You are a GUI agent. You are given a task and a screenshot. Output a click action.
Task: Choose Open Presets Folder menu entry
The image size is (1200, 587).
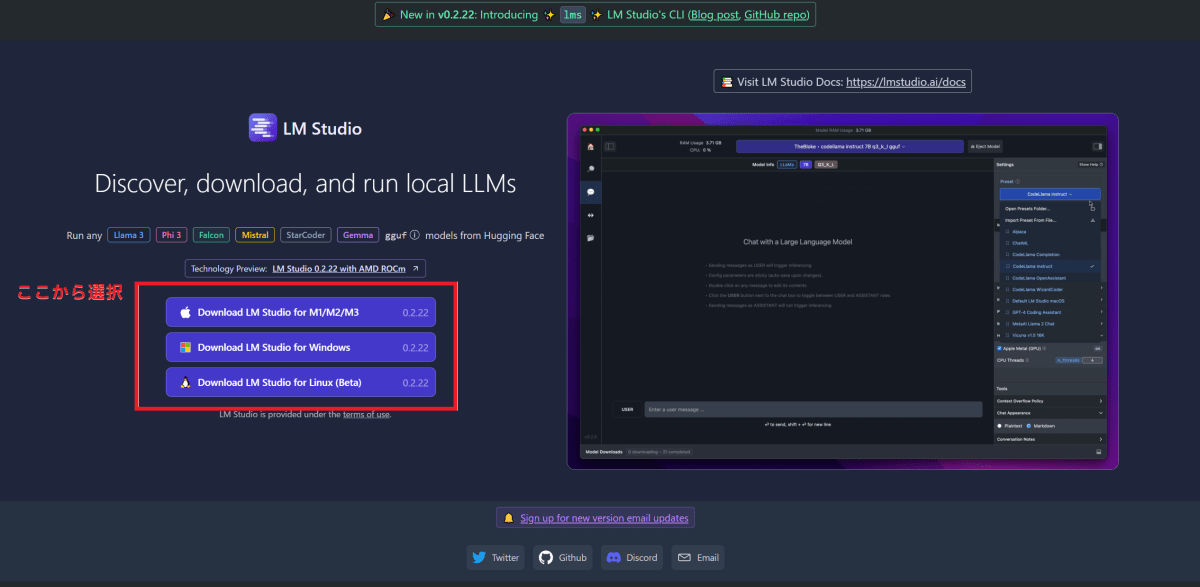pos(1049,208)
